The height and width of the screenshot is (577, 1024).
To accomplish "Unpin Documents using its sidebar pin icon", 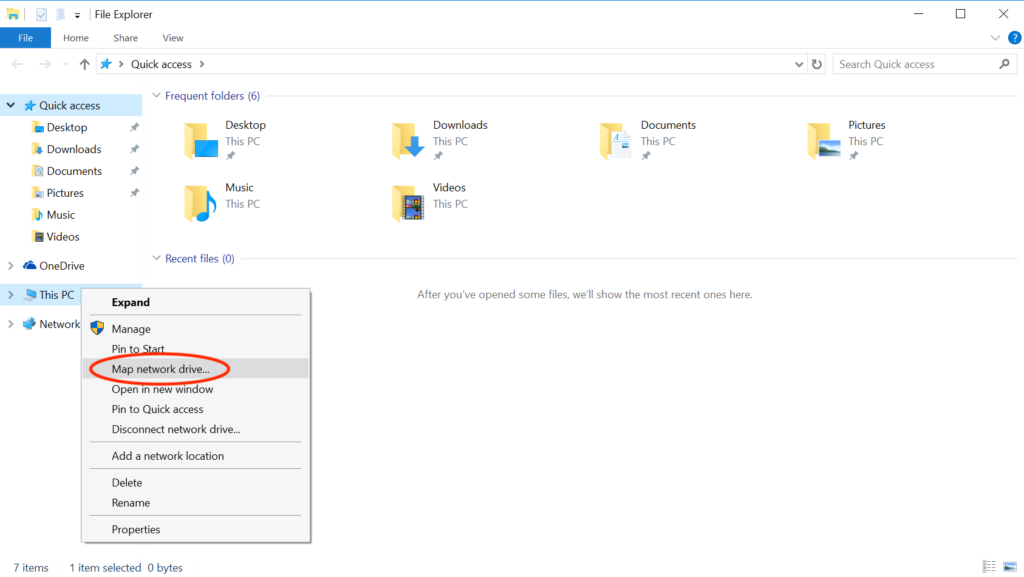I will [x=134, y=171].
